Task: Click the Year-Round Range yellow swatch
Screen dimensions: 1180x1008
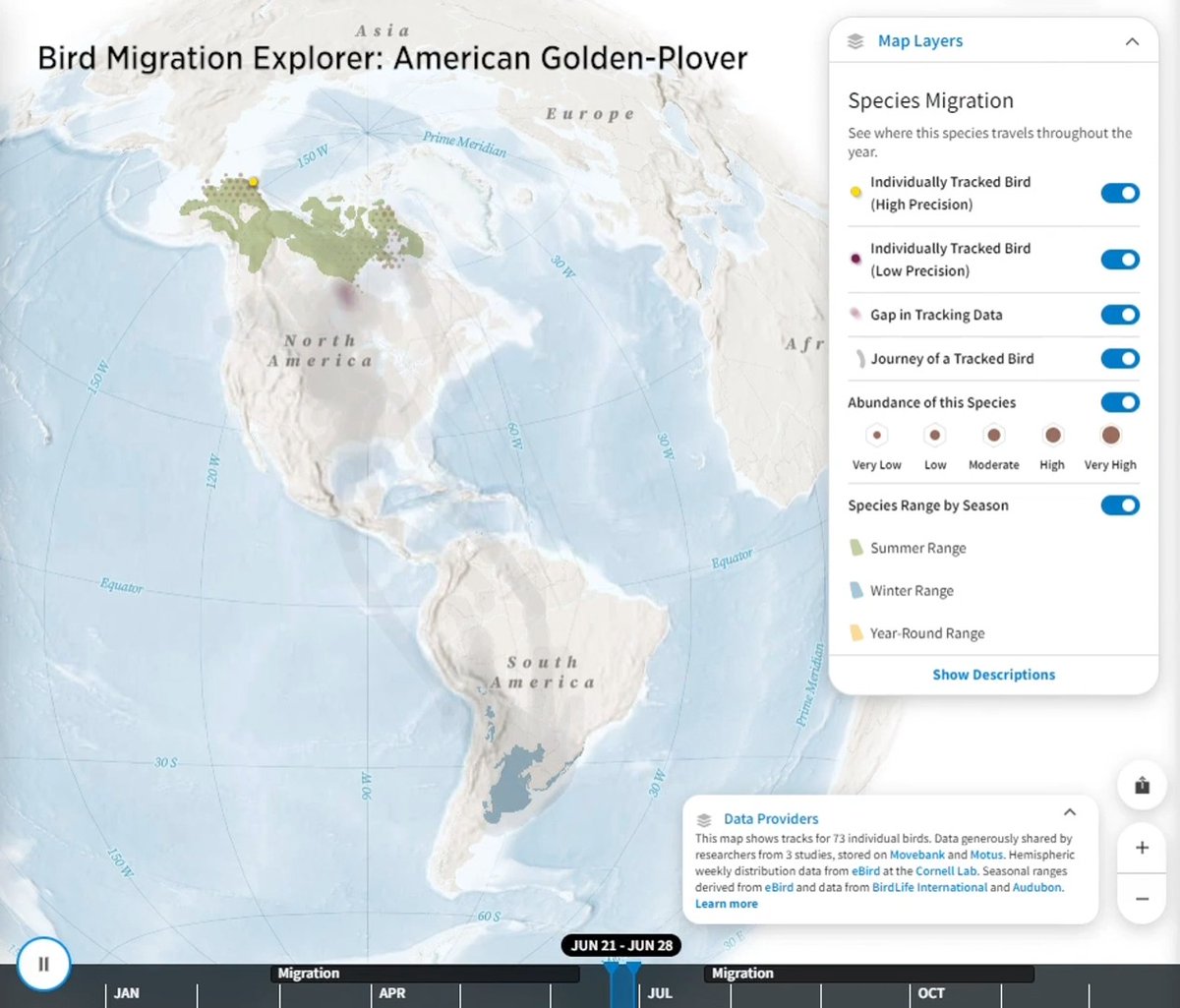Action: point(855,633)
